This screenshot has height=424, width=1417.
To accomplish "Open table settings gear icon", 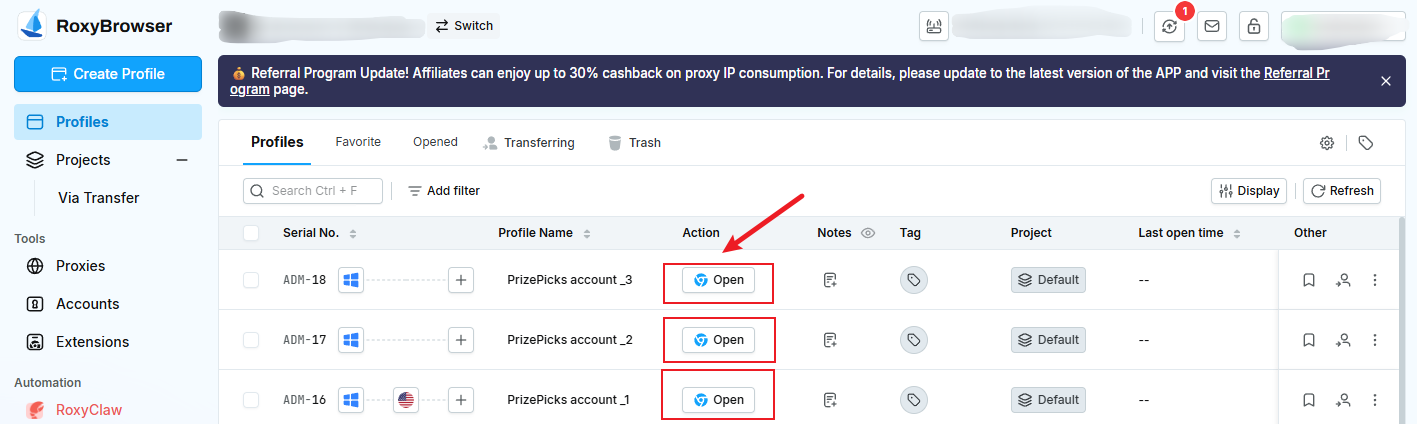I will [x=1327, y=143].
